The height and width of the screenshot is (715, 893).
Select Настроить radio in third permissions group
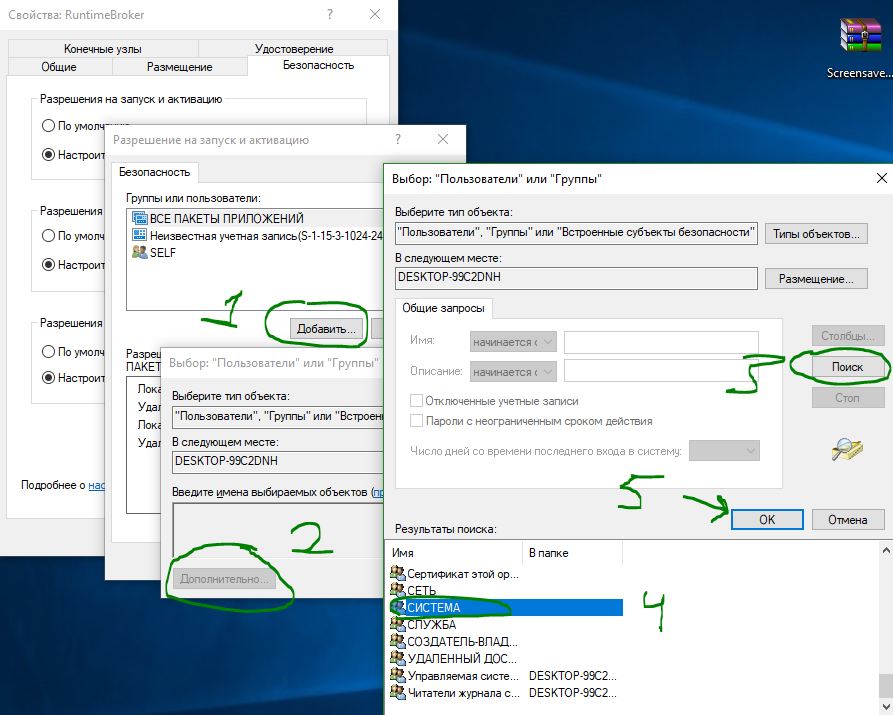coord(48,377)
